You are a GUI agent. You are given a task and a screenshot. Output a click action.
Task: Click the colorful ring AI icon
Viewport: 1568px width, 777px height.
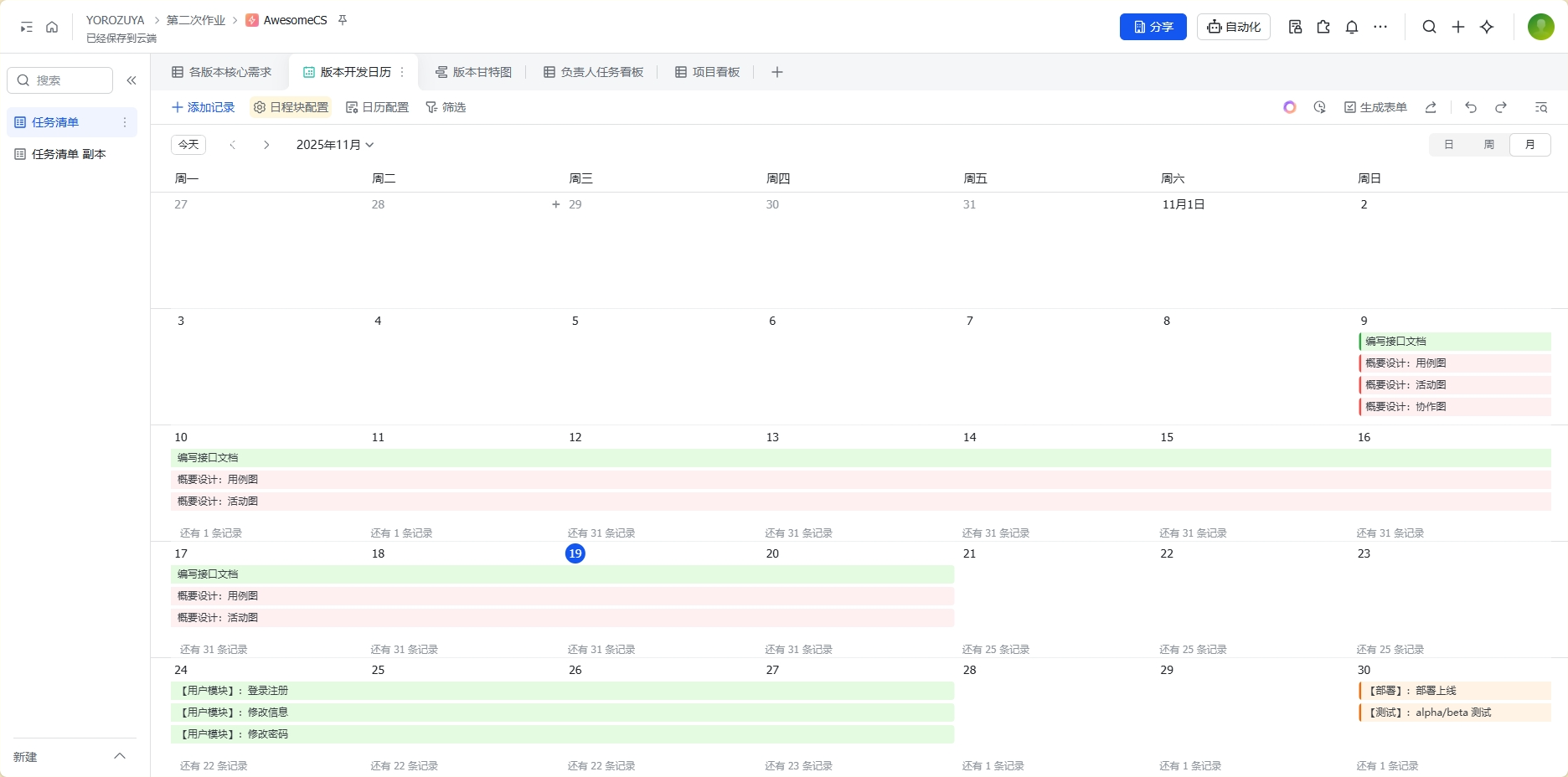click(1290, 107)
